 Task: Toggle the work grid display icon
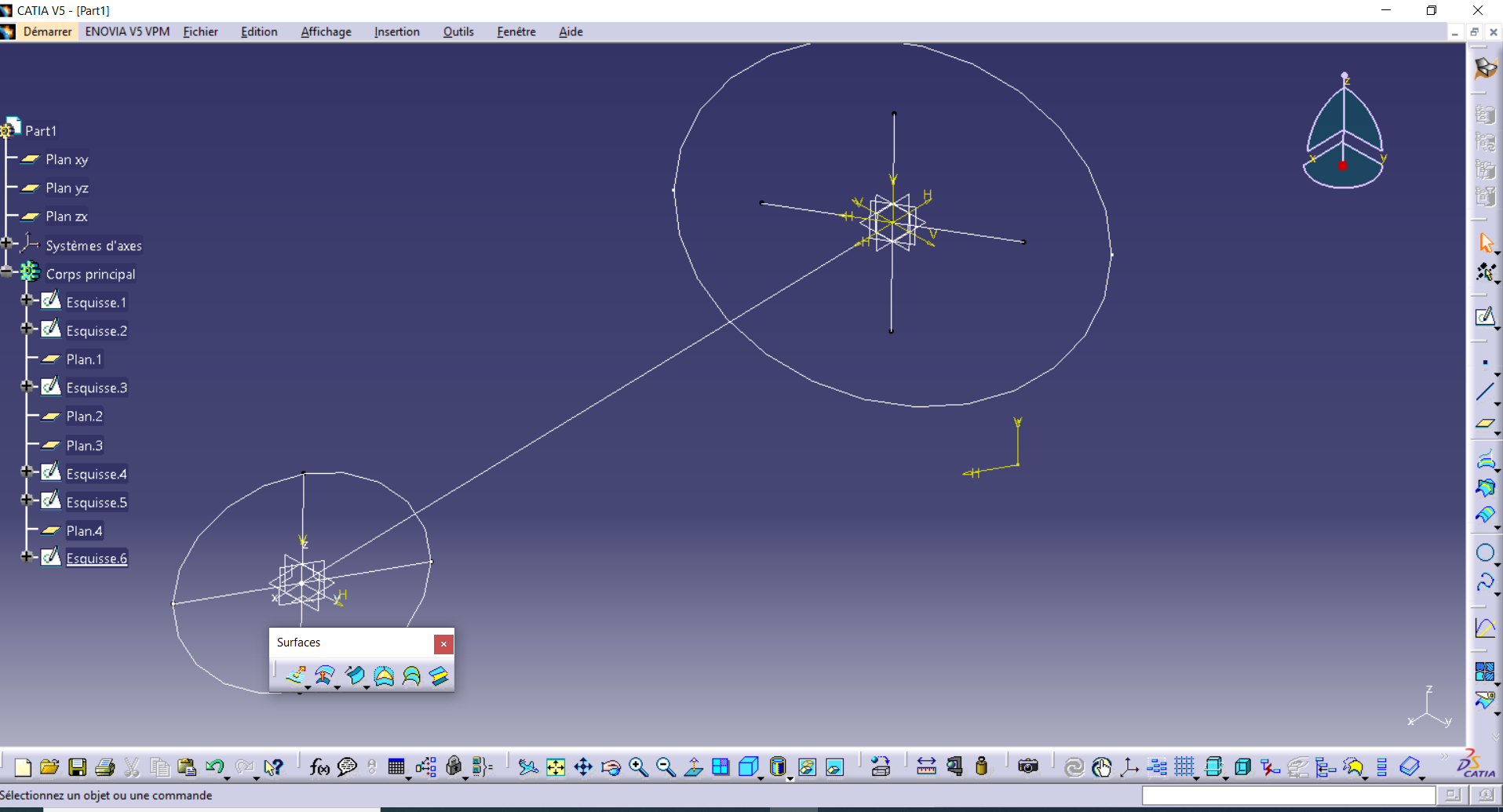(x=1184, y=766)
